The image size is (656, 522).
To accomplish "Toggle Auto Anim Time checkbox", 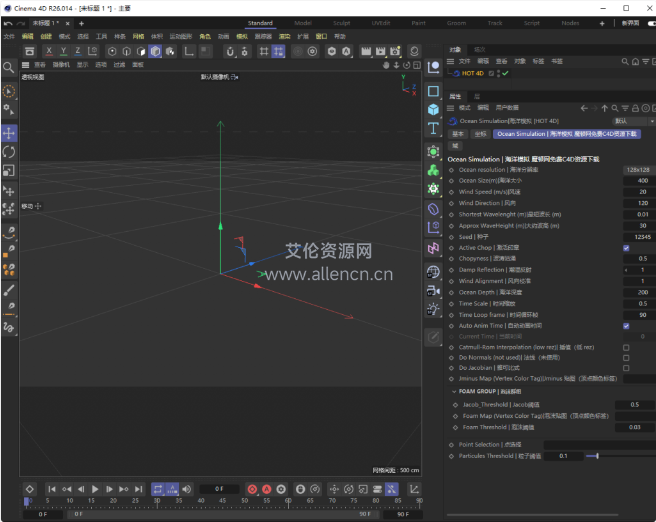I will (x=626, y=326).
